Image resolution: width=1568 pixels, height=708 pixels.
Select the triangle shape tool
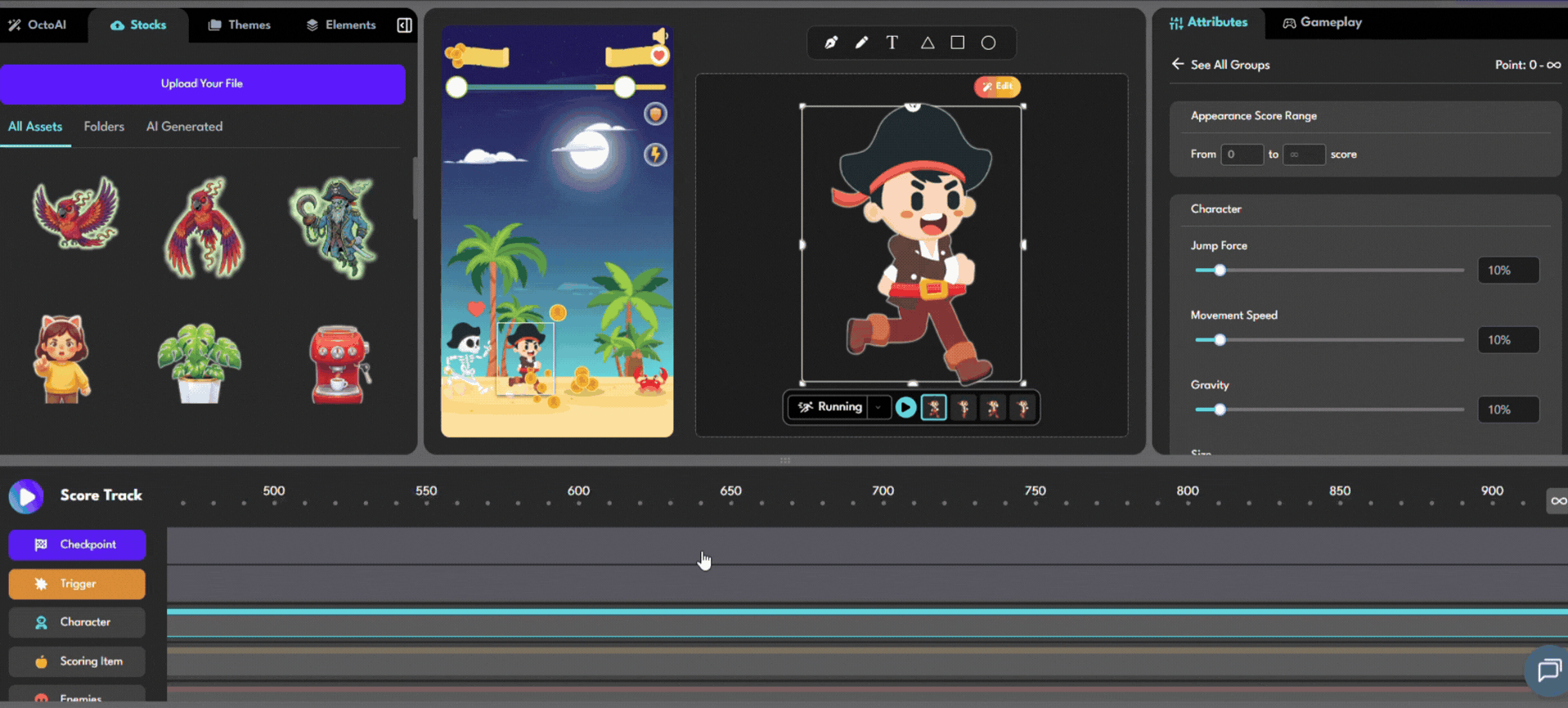927,43
